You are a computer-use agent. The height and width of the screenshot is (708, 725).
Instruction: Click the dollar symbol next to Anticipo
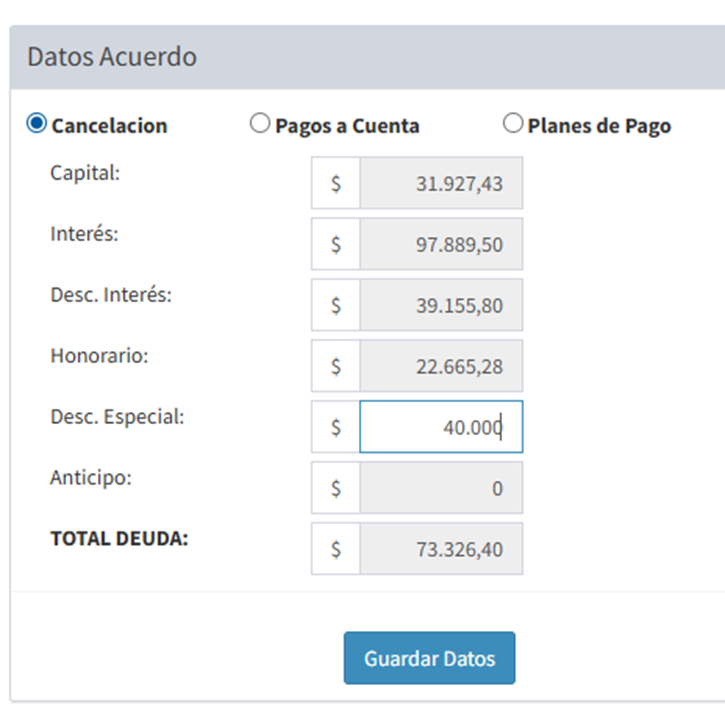(x=336, y=488)
